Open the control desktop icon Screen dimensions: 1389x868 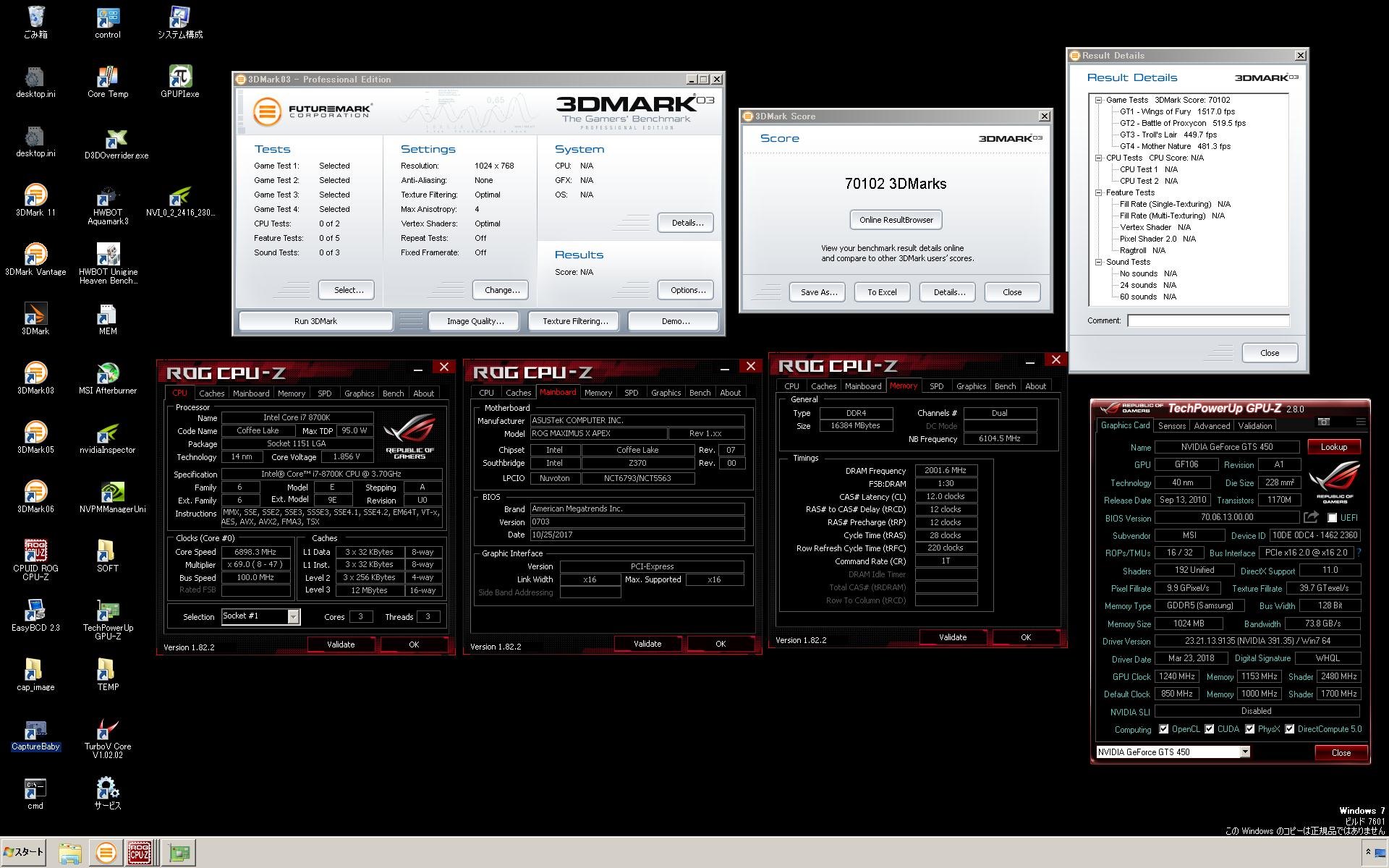click(x=107, y=22)
